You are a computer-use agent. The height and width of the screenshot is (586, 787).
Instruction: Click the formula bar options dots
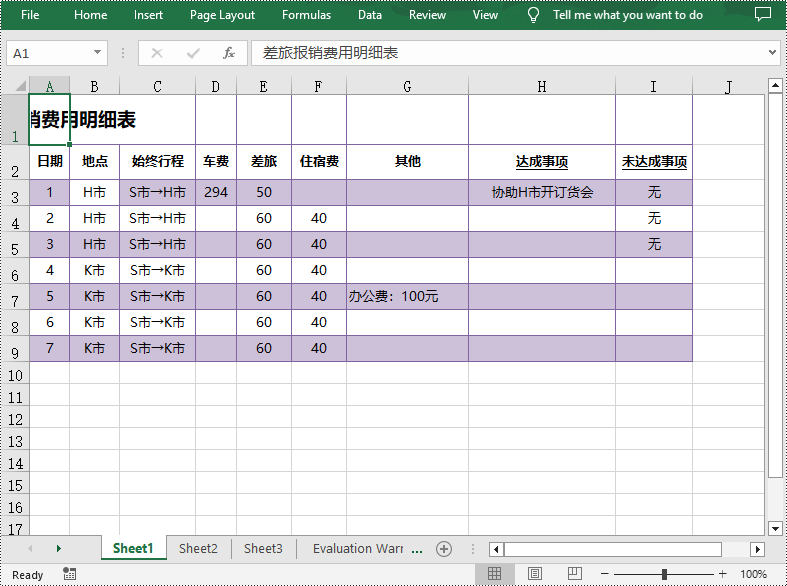click(123, 53)
